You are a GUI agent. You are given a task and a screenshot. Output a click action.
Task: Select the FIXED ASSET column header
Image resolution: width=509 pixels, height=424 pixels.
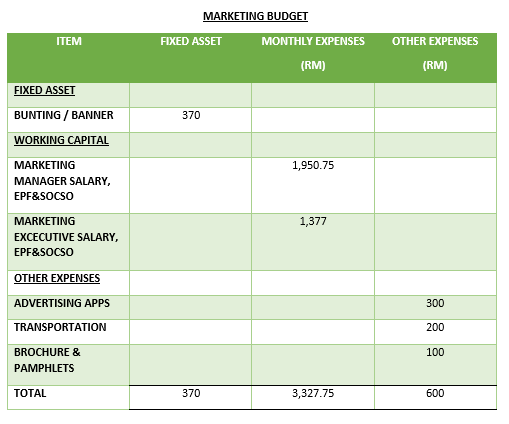point(191,41)
